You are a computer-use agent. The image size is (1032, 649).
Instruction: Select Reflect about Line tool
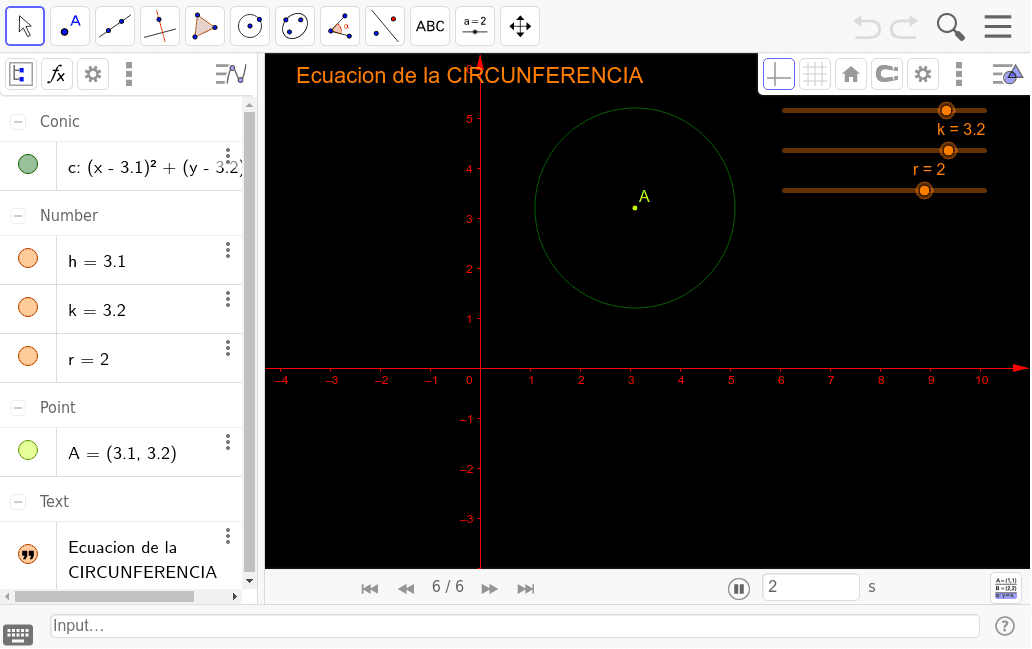[385, 26]
